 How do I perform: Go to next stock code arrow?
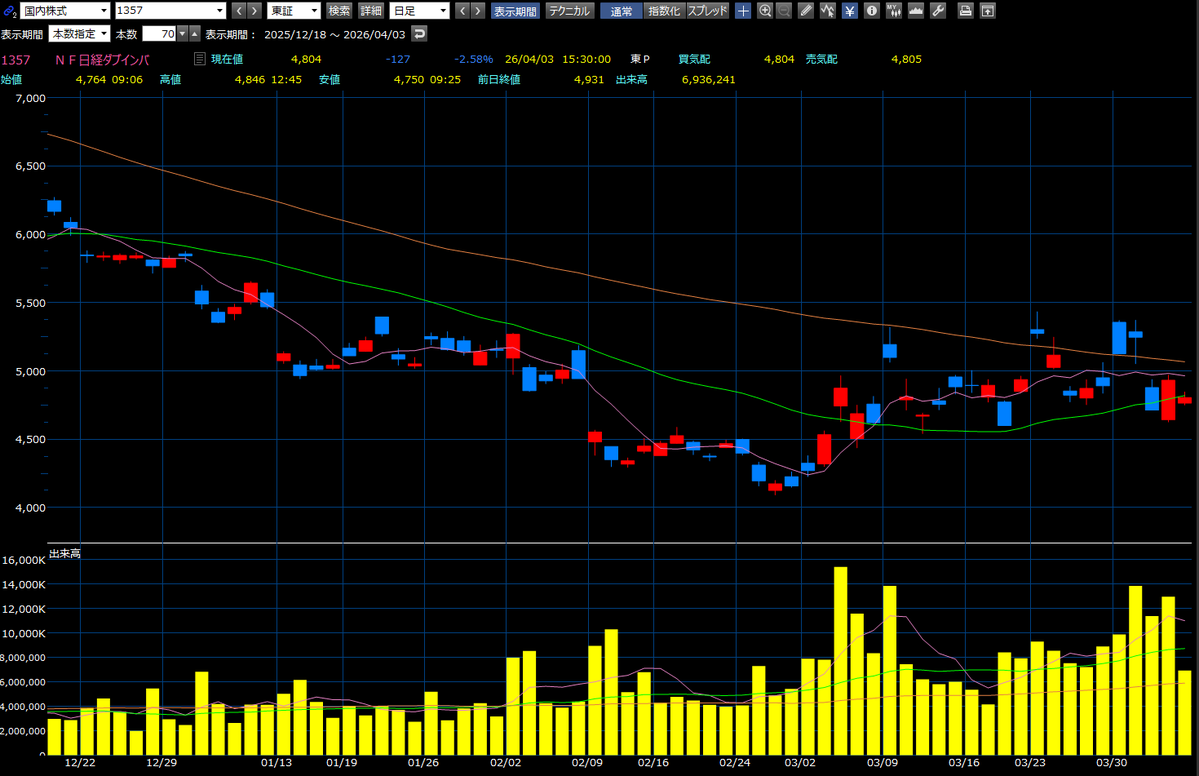(x=255, y=11)
